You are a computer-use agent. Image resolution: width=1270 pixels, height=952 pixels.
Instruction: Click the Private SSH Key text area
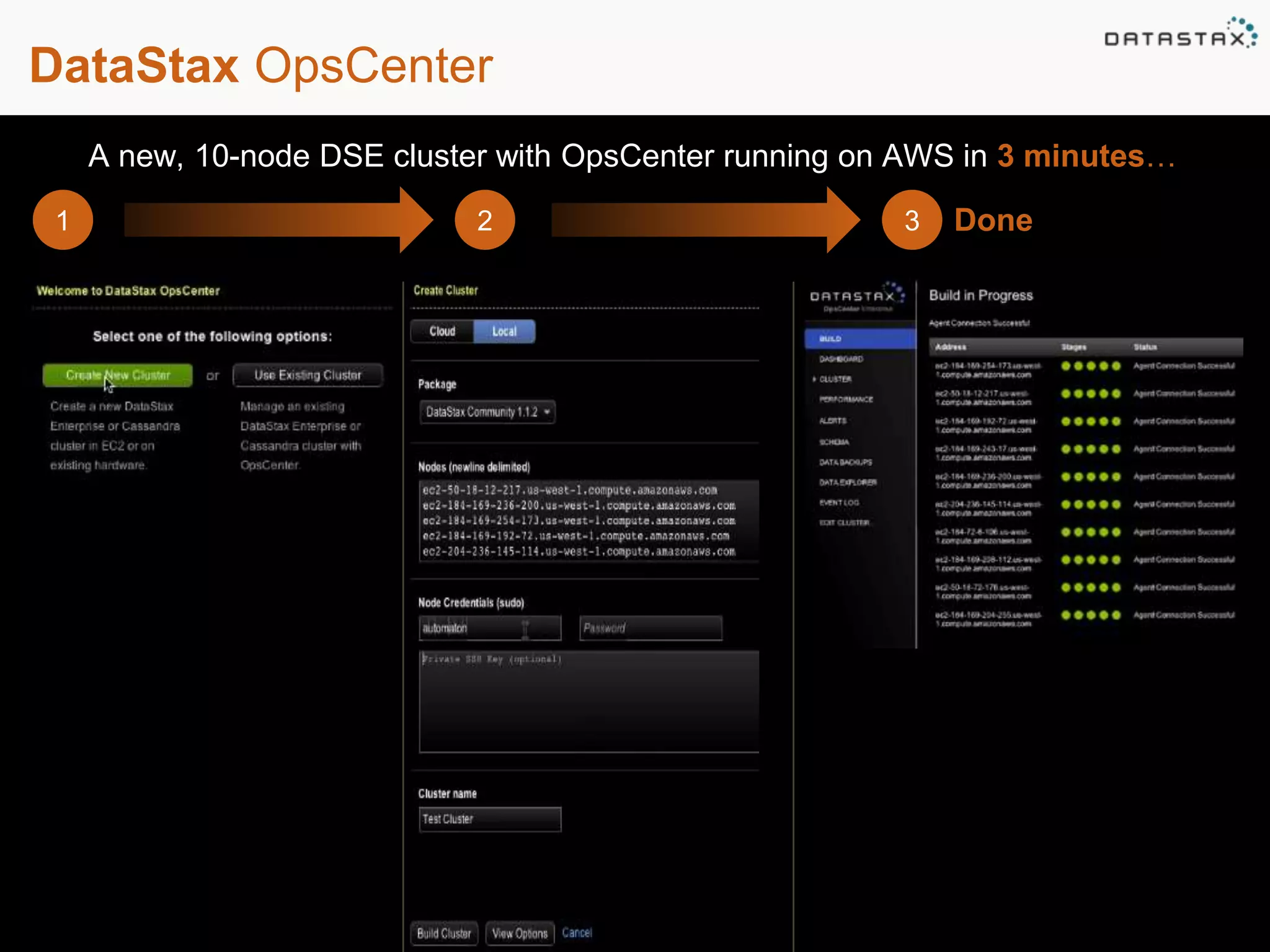tap(589, 702)
